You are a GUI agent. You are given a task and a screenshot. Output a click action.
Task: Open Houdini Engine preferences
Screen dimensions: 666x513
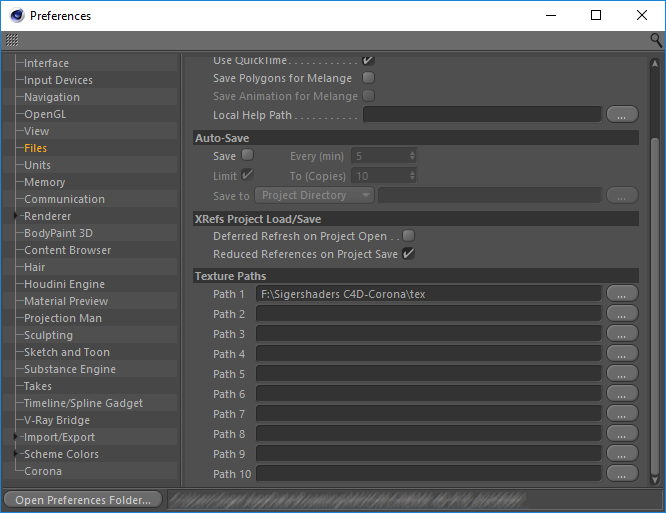tap(64, 284)
